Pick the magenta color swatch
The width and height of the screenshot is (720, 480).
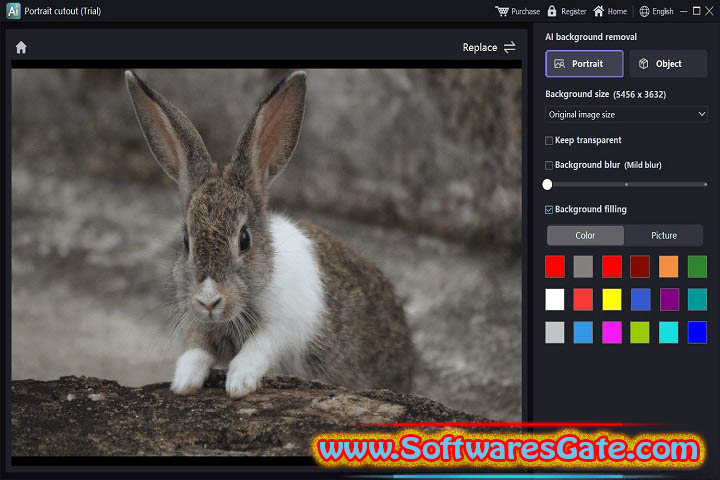tap(612, 332)
